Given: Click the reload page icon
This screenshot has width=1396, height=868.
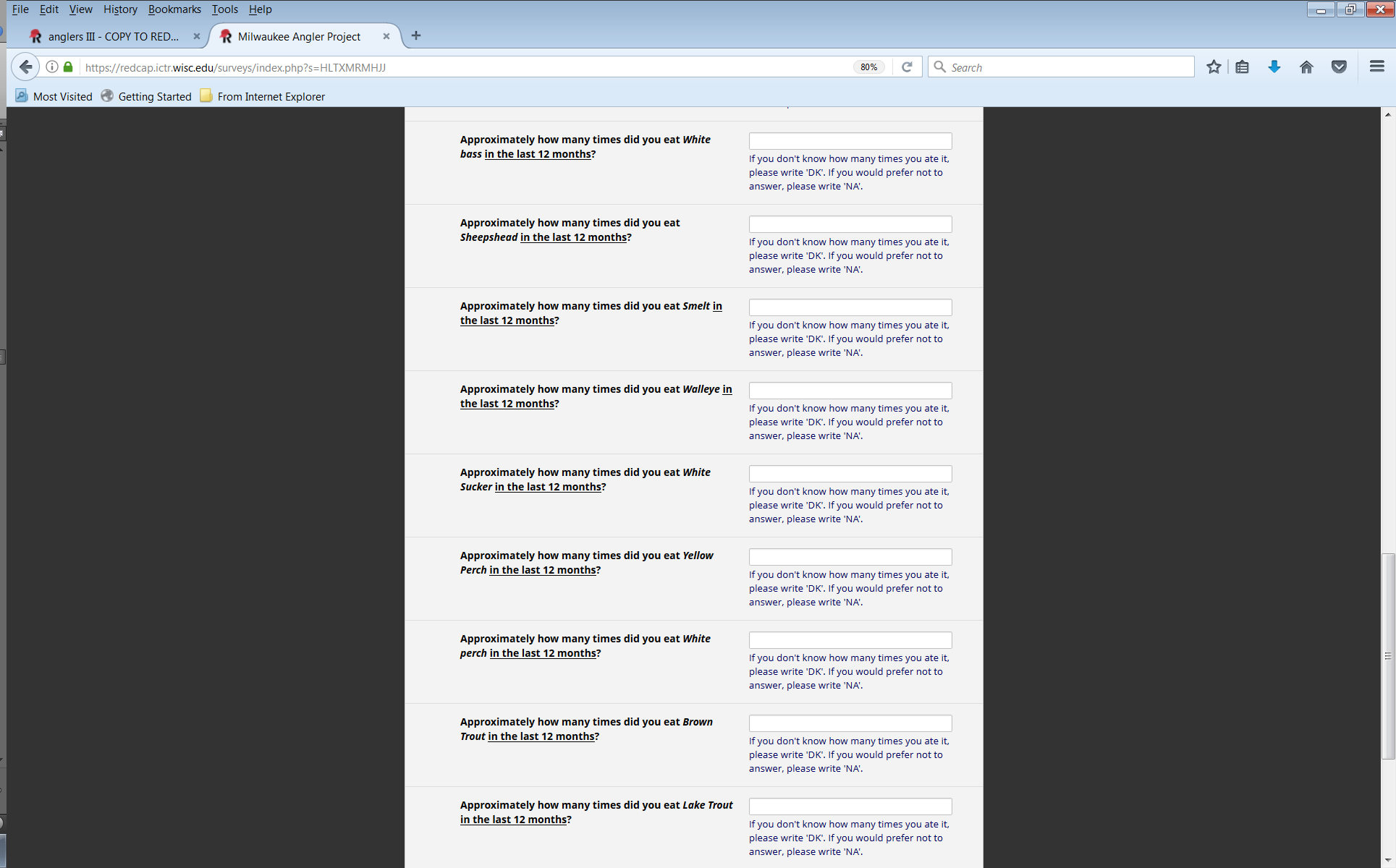Looking at the screenshot, I should pos(907,67).
